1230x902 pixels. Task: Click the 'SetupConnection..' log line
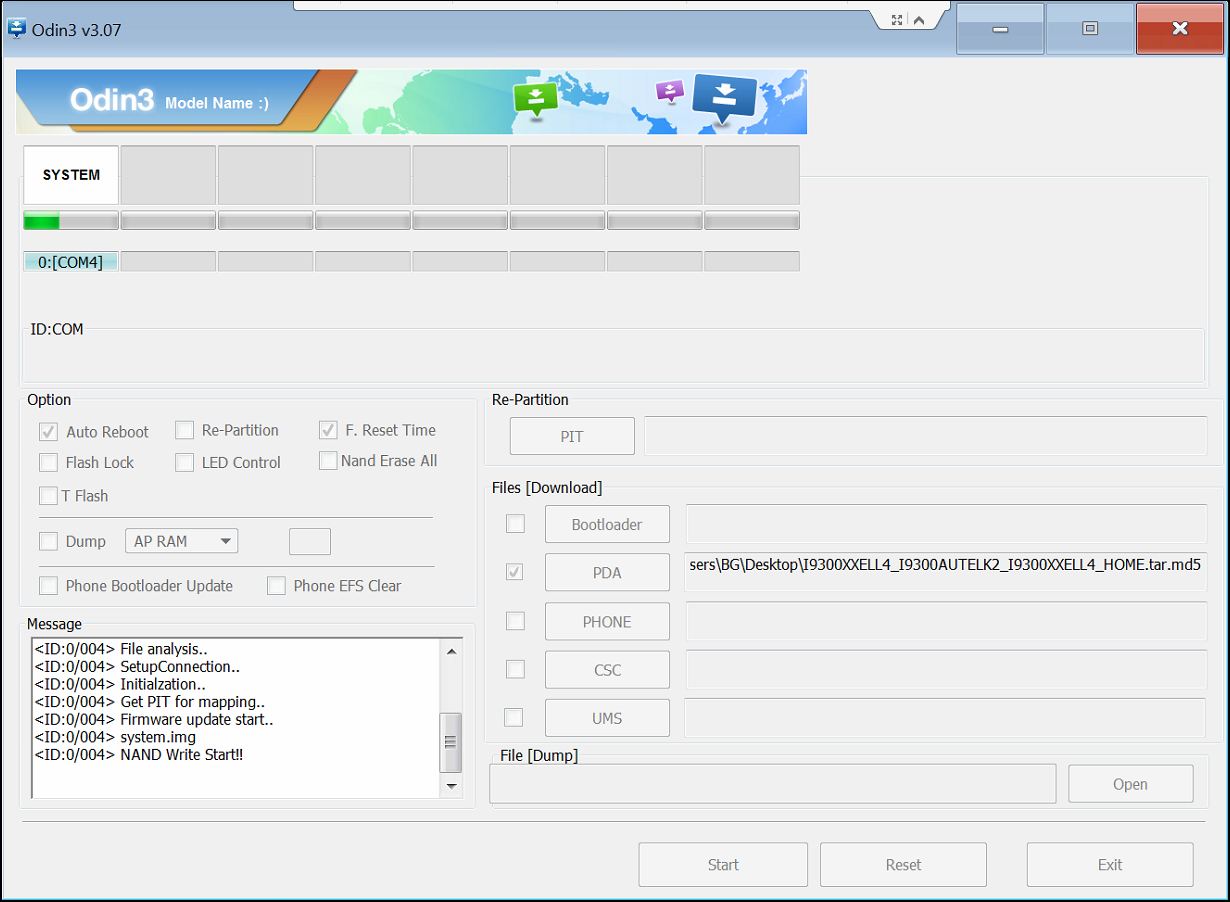(x=137, y=666)
